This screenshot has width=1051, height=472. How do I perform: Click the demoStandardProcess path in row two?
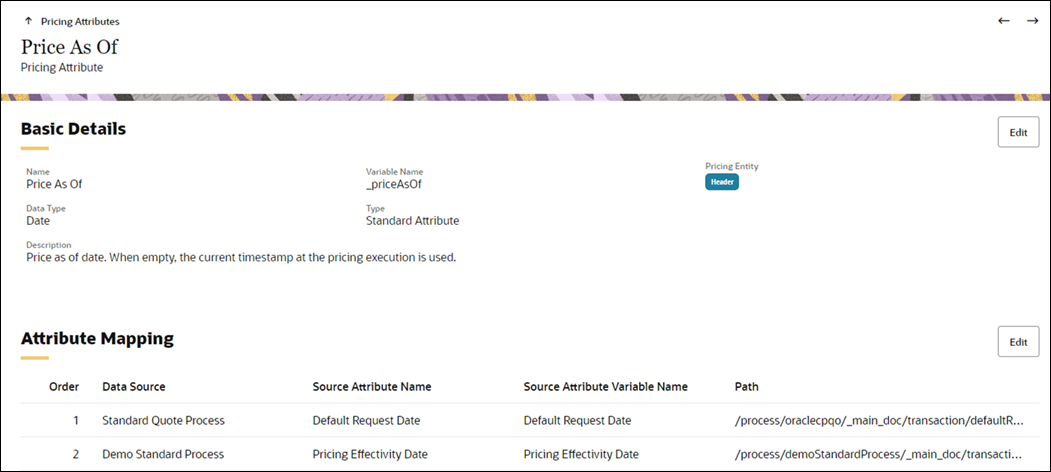click(886, 454)
